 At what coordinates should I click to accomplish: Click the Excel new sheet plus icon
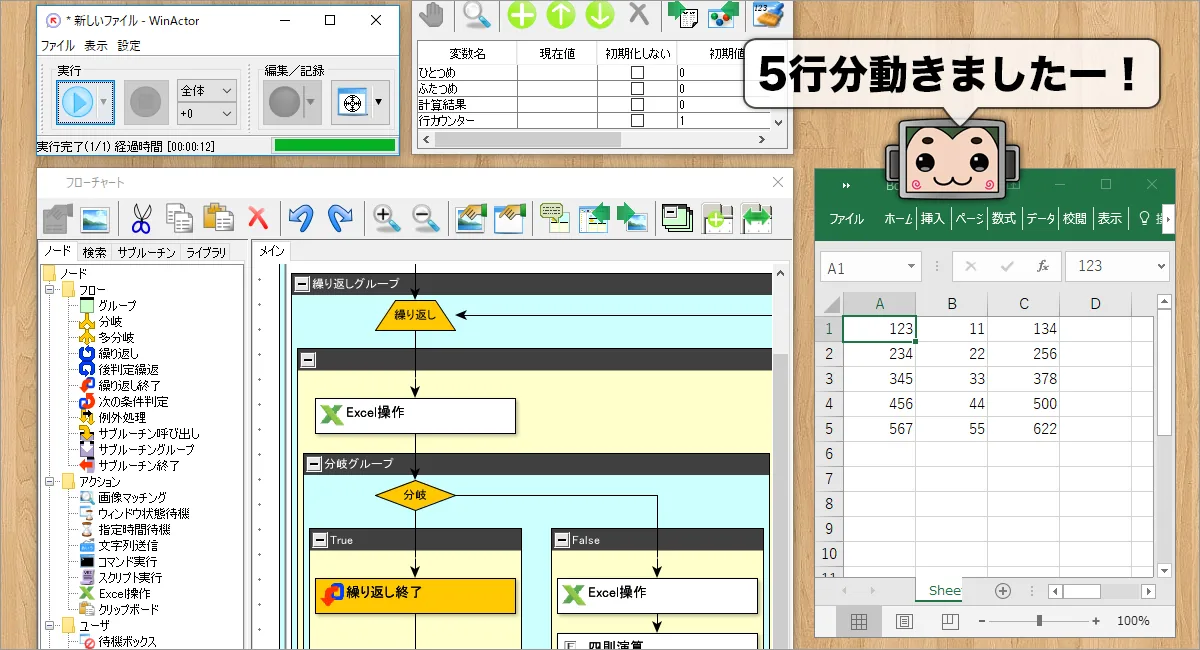coord(1003,591)
